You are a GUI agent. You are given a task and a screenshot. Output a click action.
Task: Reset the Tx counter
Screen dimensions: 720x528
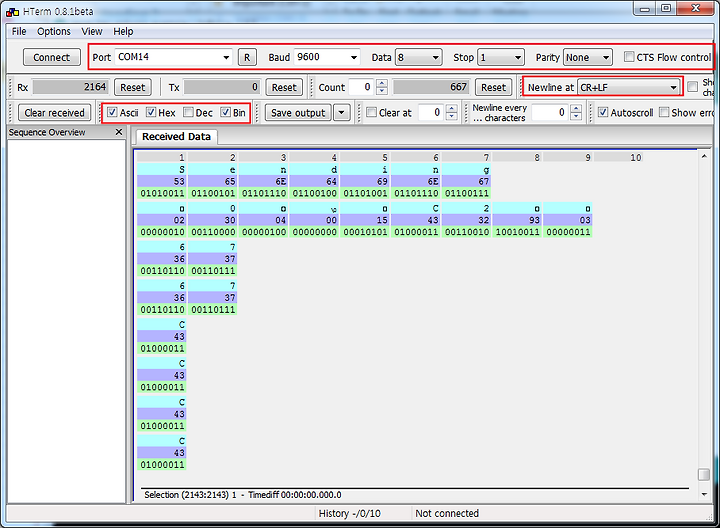(284, 87)
